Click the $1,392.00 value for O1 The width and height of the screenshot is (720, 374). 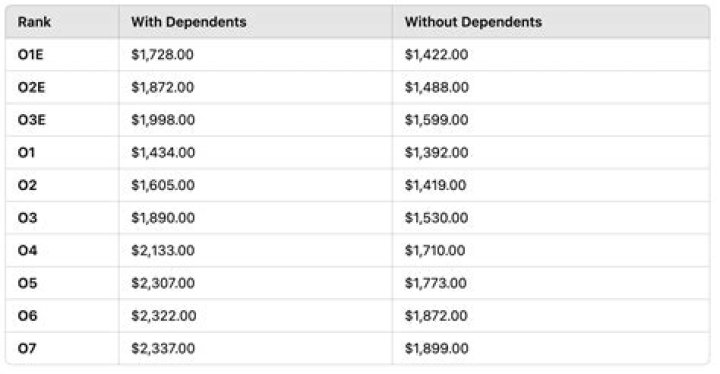(436, 153)
